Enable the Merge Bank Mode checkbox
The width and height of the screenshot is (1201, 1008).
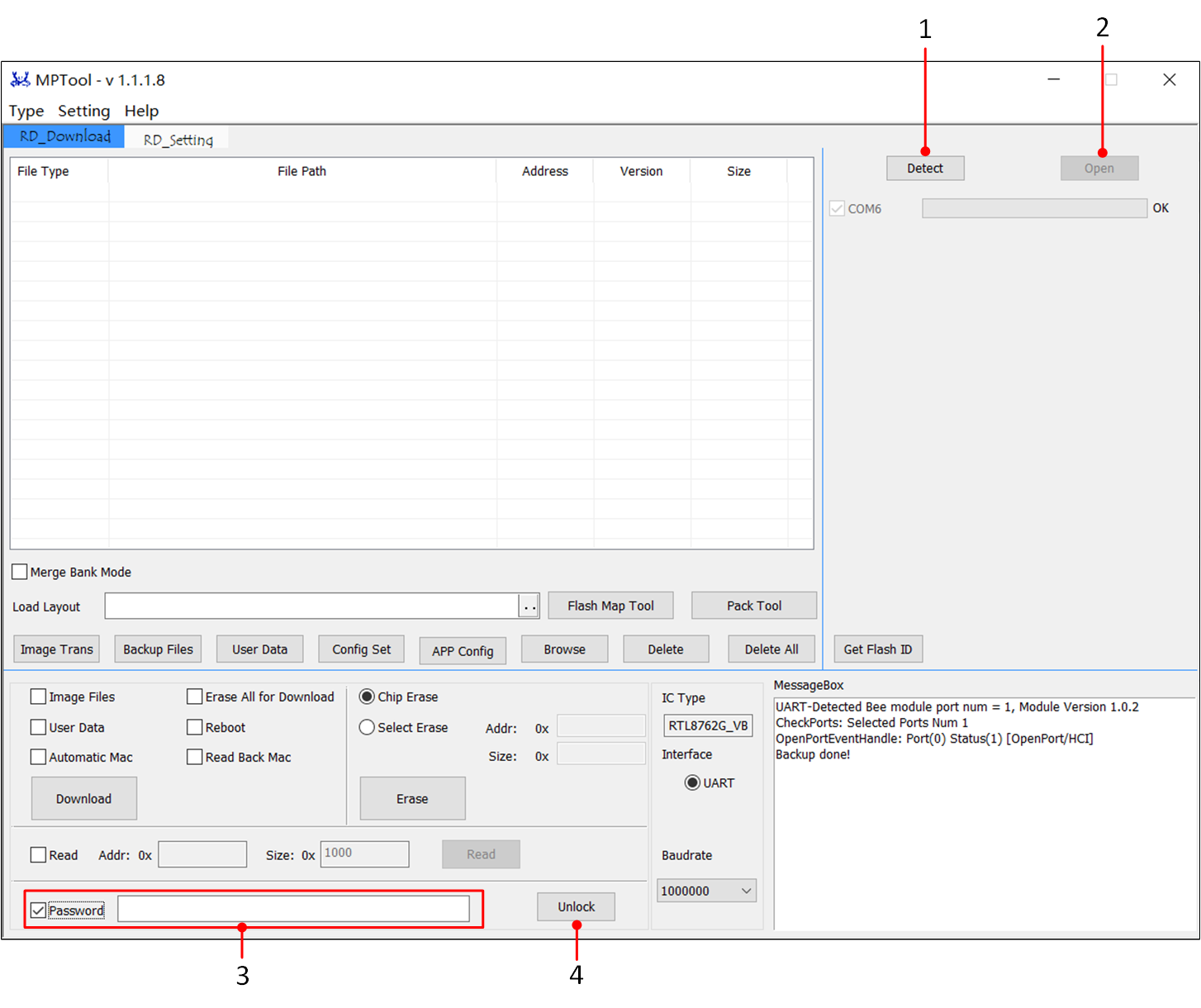coord(20,572)
